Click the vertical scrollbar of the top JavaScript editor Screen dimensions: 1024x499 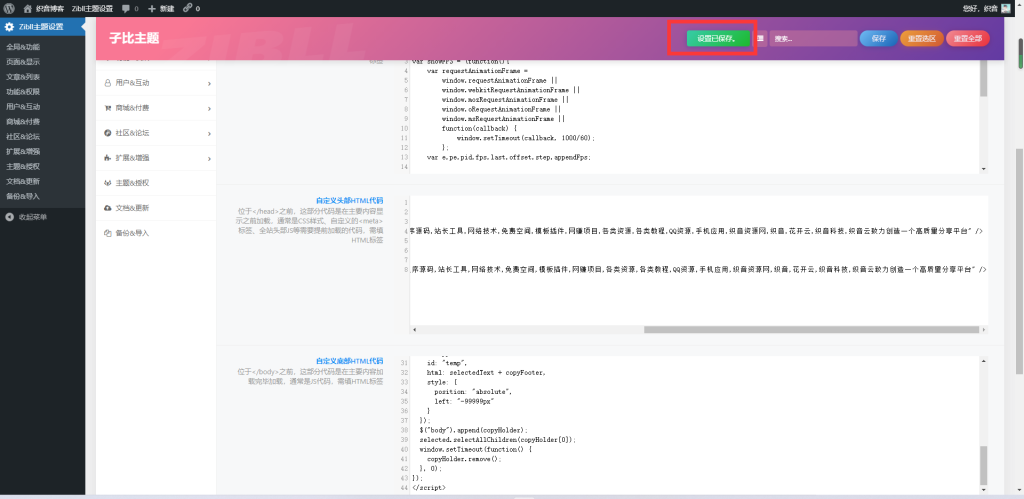click(x=984, y=78)
